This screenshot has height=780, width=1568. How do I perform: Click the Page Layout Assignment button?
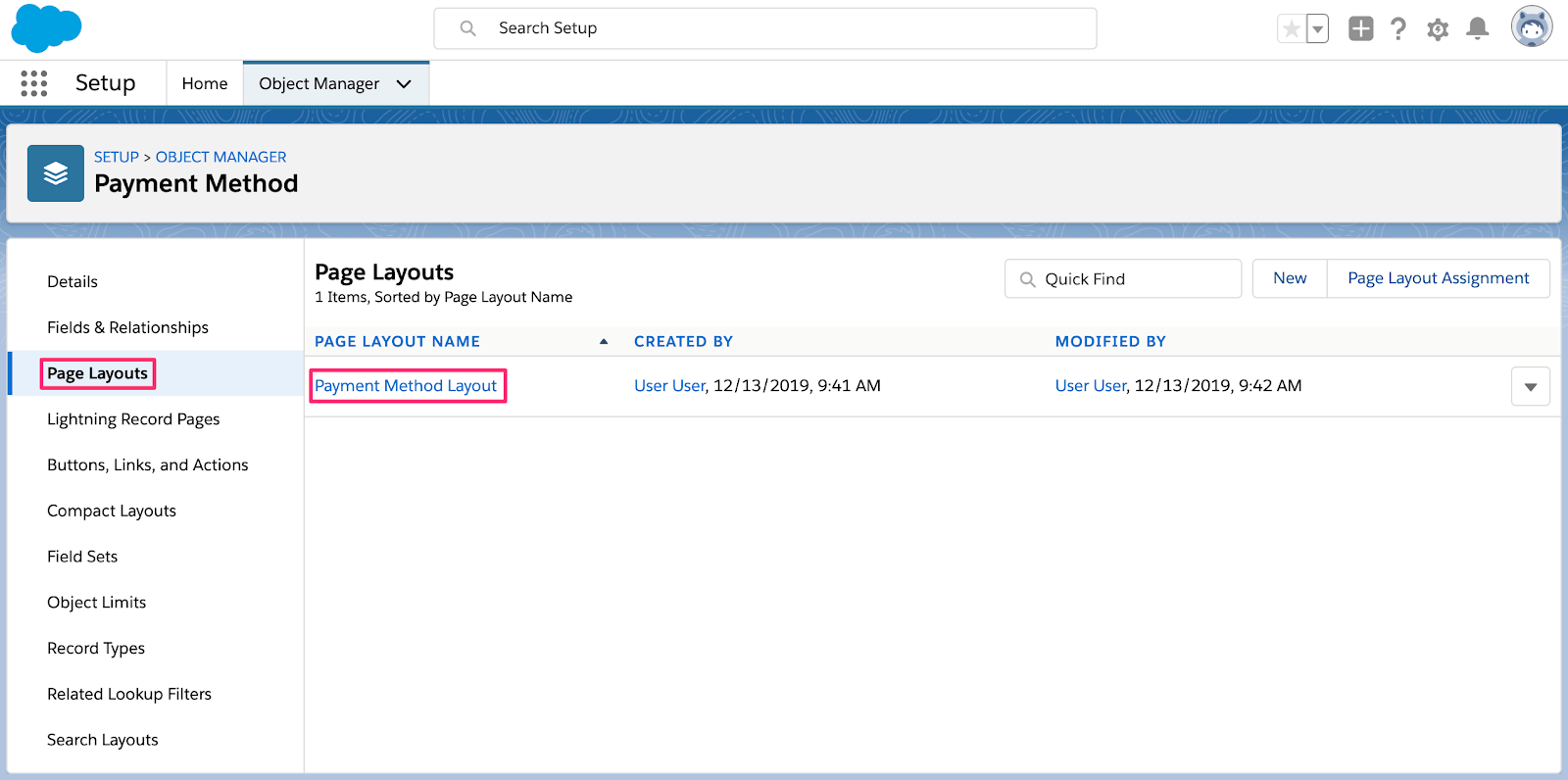coord(1439,278)
